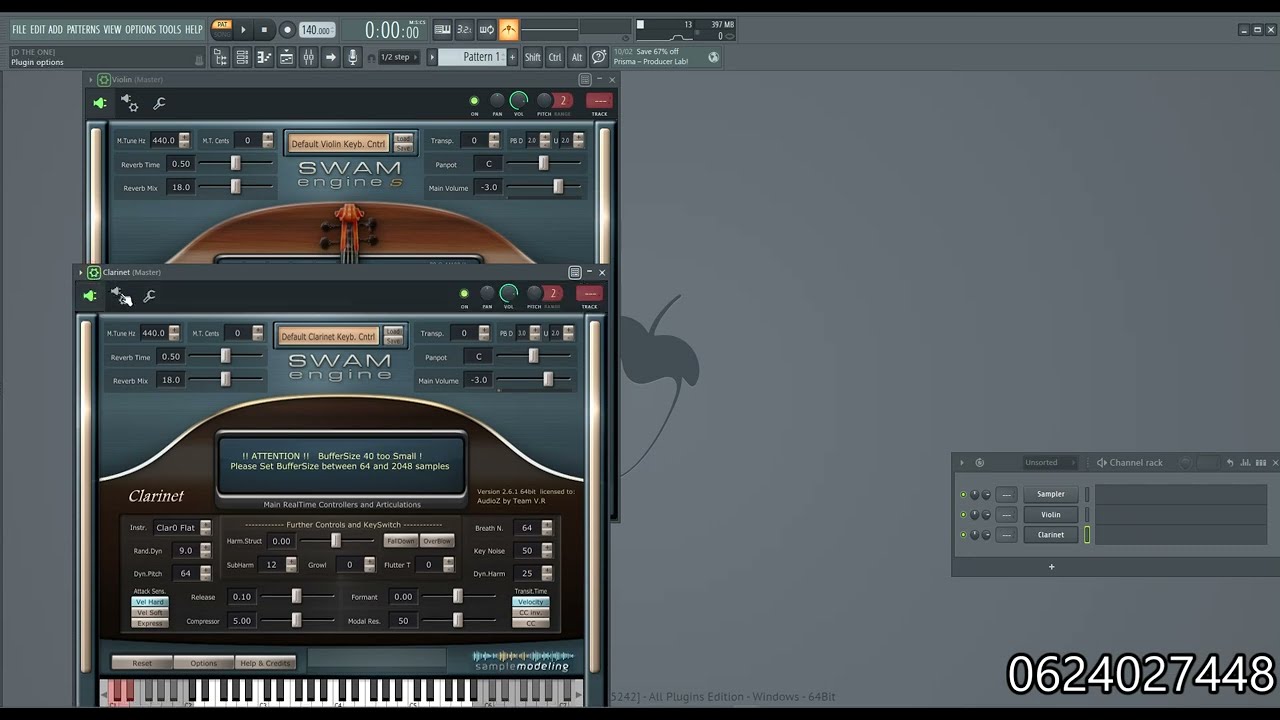Viewport: 1280px width, 720px height.
Task: Toggle Pattern/Song mode switch
Action: click(x=222, y=29)
